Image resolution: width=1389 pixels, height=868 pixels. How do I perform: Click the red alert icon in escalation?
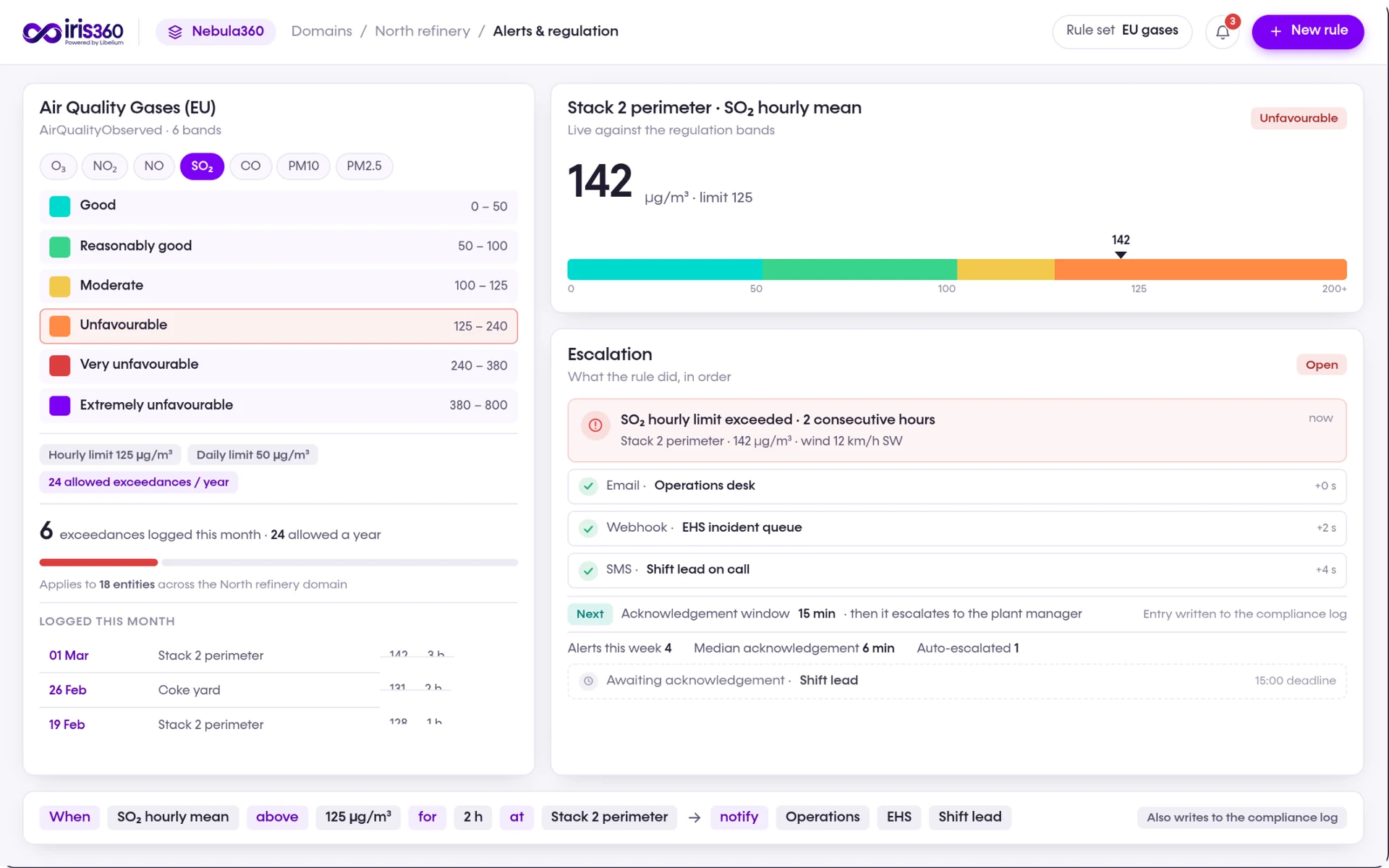pyautogui.click(x=595, y=425)
